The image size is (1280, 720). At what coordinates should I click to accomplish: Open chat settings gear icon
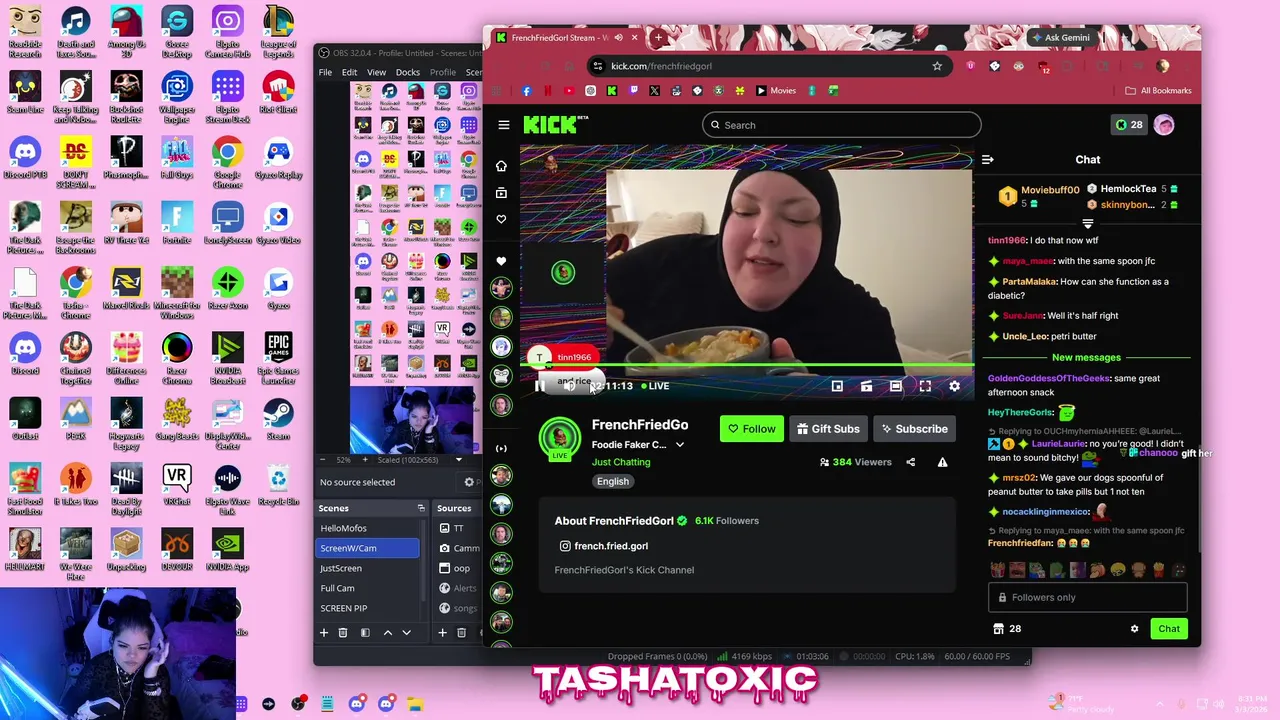click(1134, 629)
